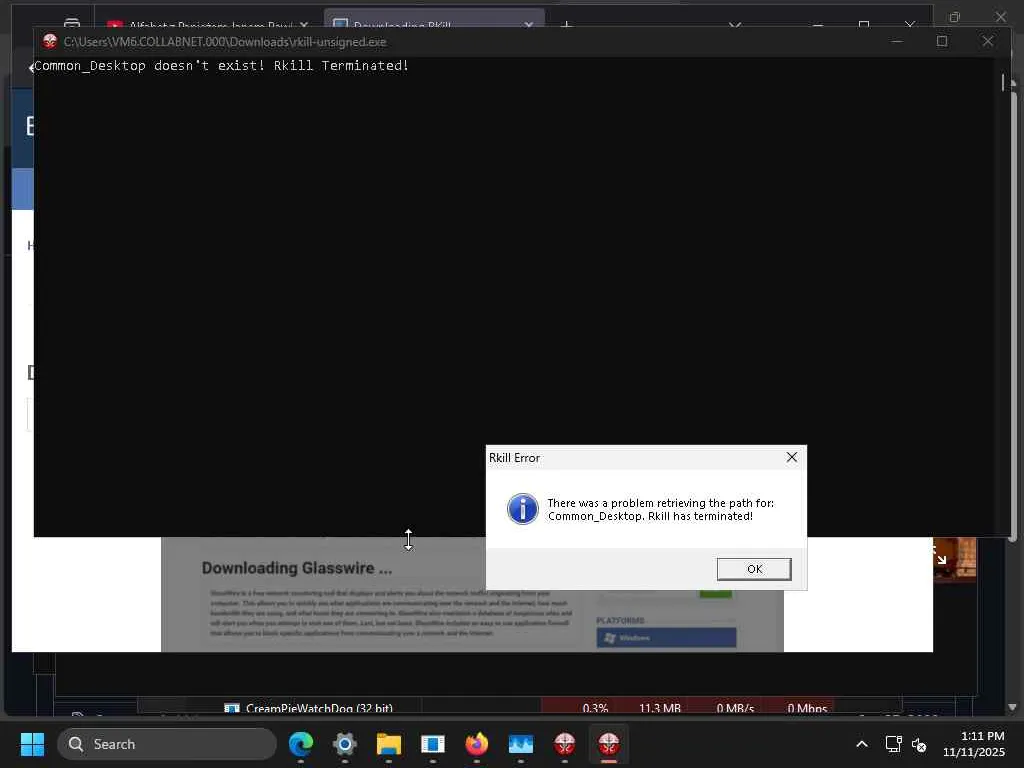Viewport: 1024px width, 768px height.
Task: Switch to the first Rkill taskbar icon
Action: point(565,744)
